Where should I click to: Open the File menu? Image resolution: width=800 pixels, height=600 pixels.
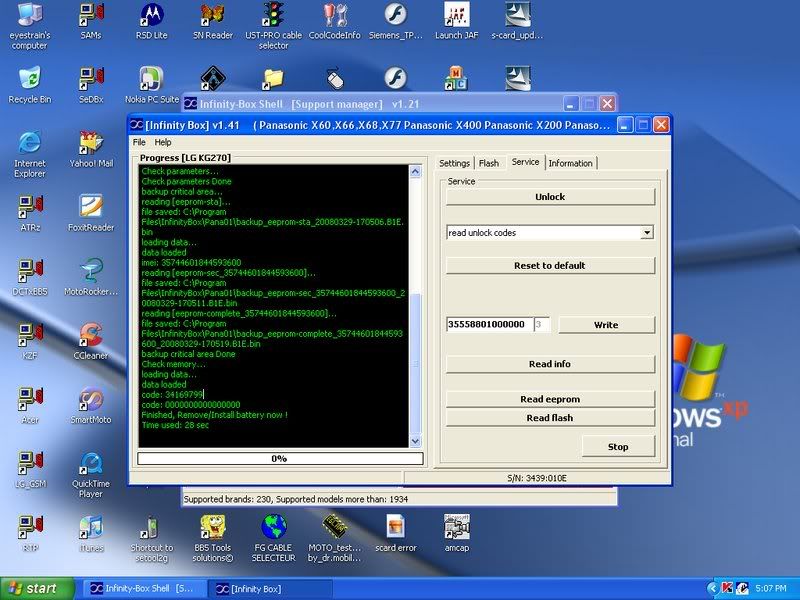[x=139, y=142]
